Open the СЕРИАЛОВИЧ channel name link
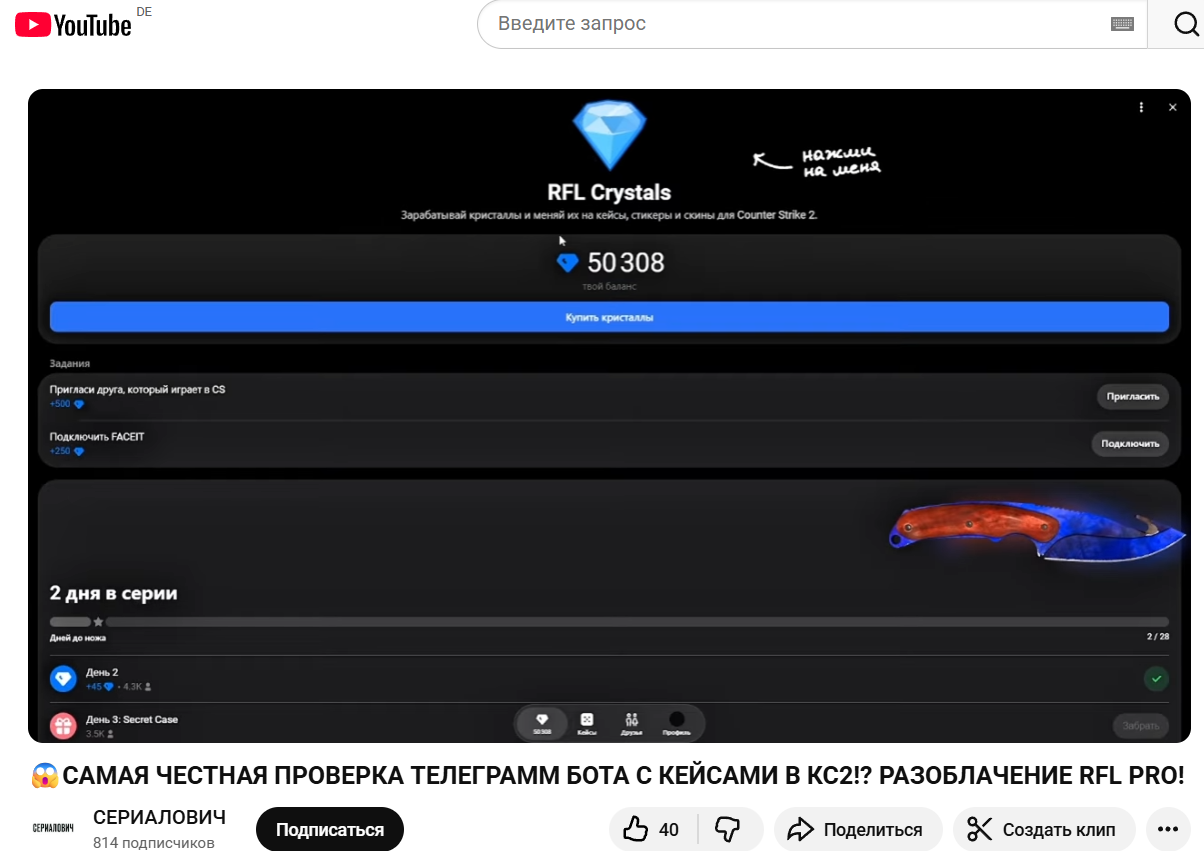Image resolution: width=1204 pixels, height=851 pixels. (159, 817)
